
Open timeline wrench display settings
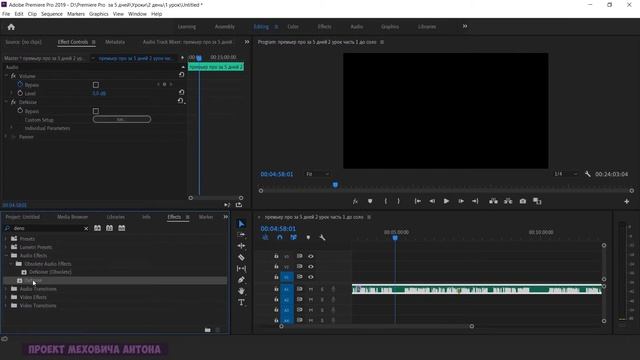point(322,237)
